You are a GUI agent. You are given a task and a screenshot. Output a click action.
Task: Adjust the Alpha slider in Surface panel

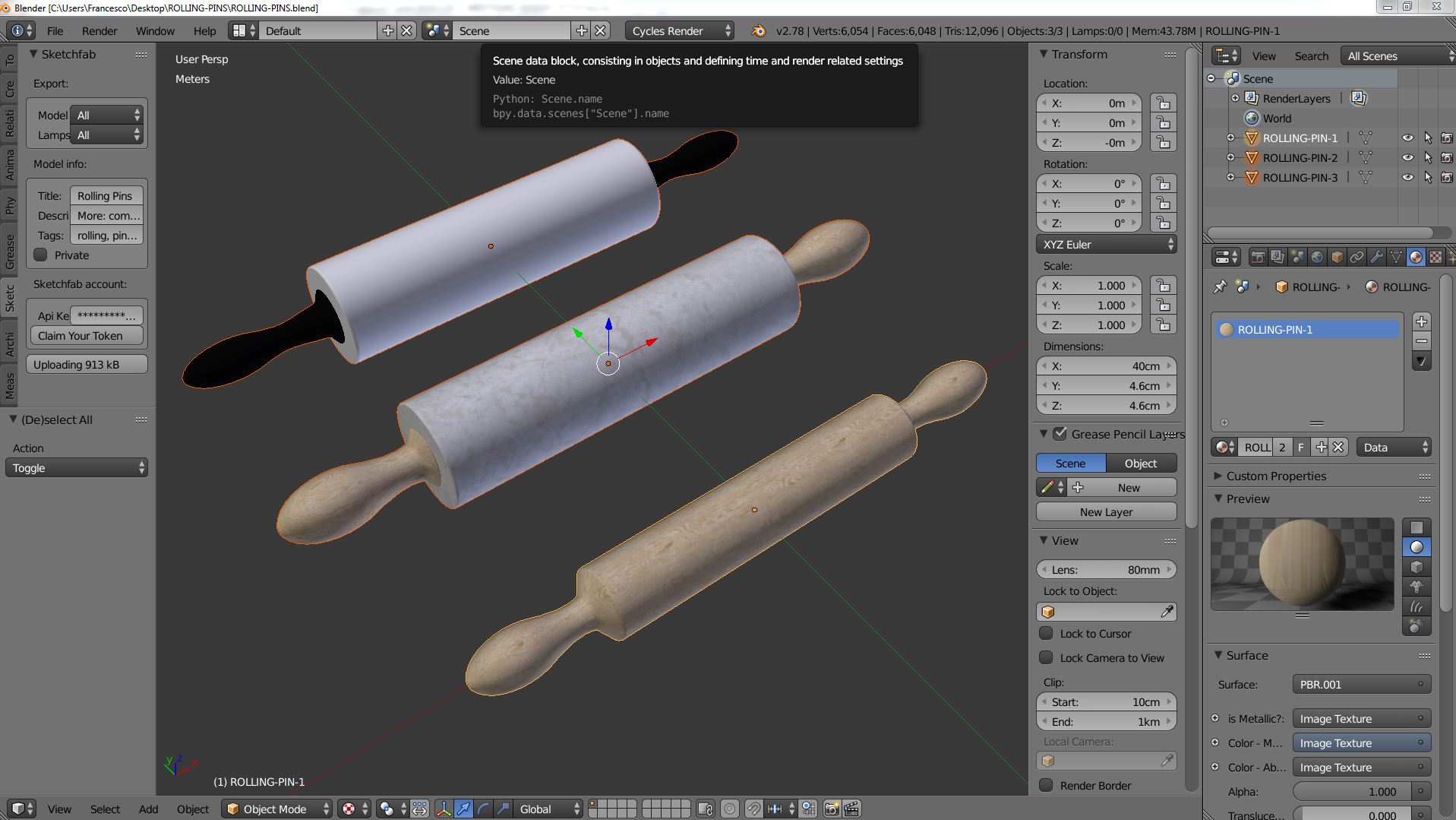tap(1360, 791)
